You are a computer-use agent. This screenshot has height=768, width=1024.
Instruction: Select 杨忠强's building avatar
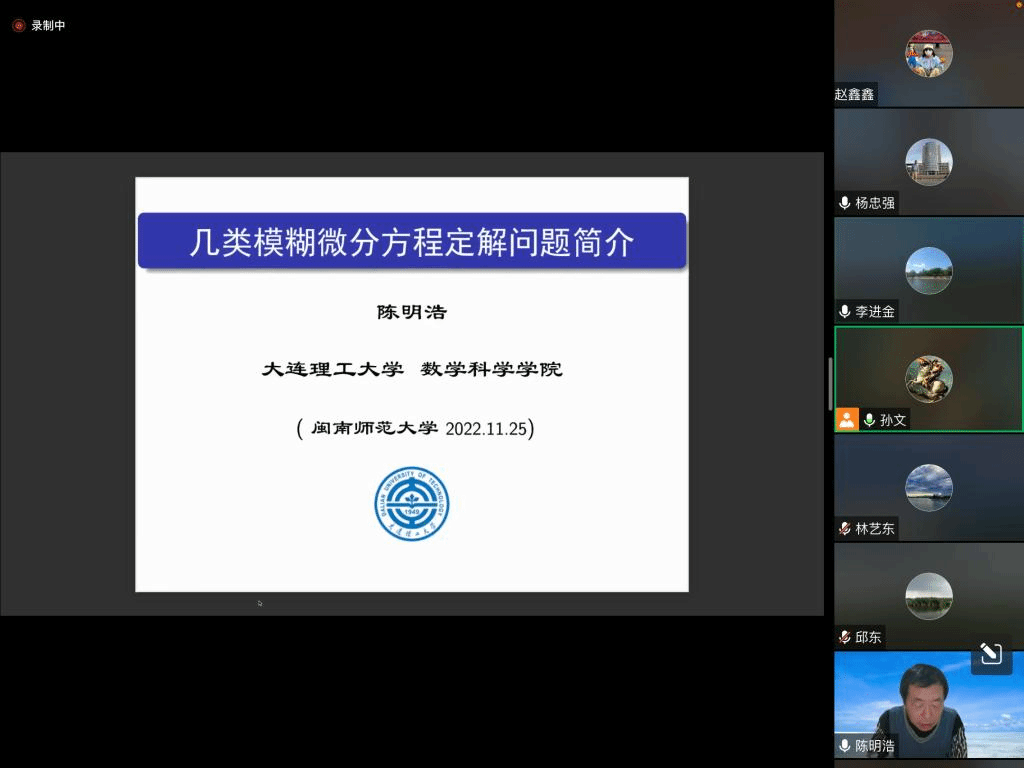(x=928, y=162)
